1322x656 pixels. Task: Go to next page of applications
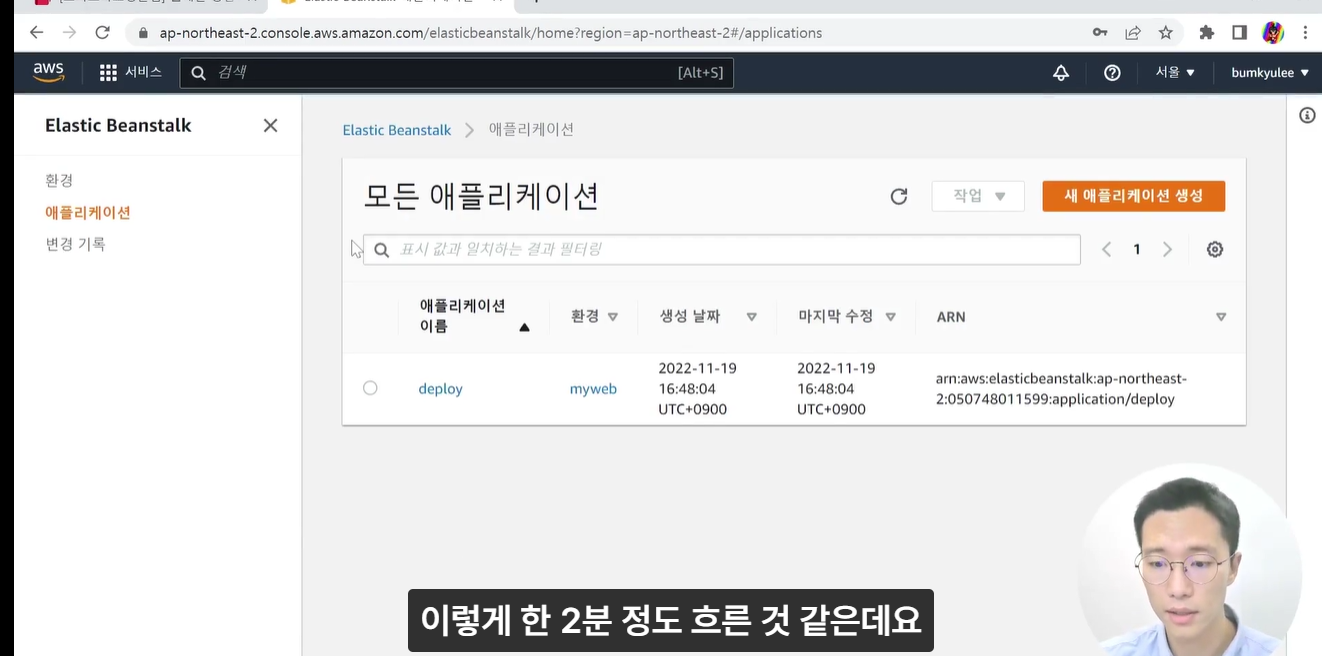pyautogui.click(x=1167, y=250)
